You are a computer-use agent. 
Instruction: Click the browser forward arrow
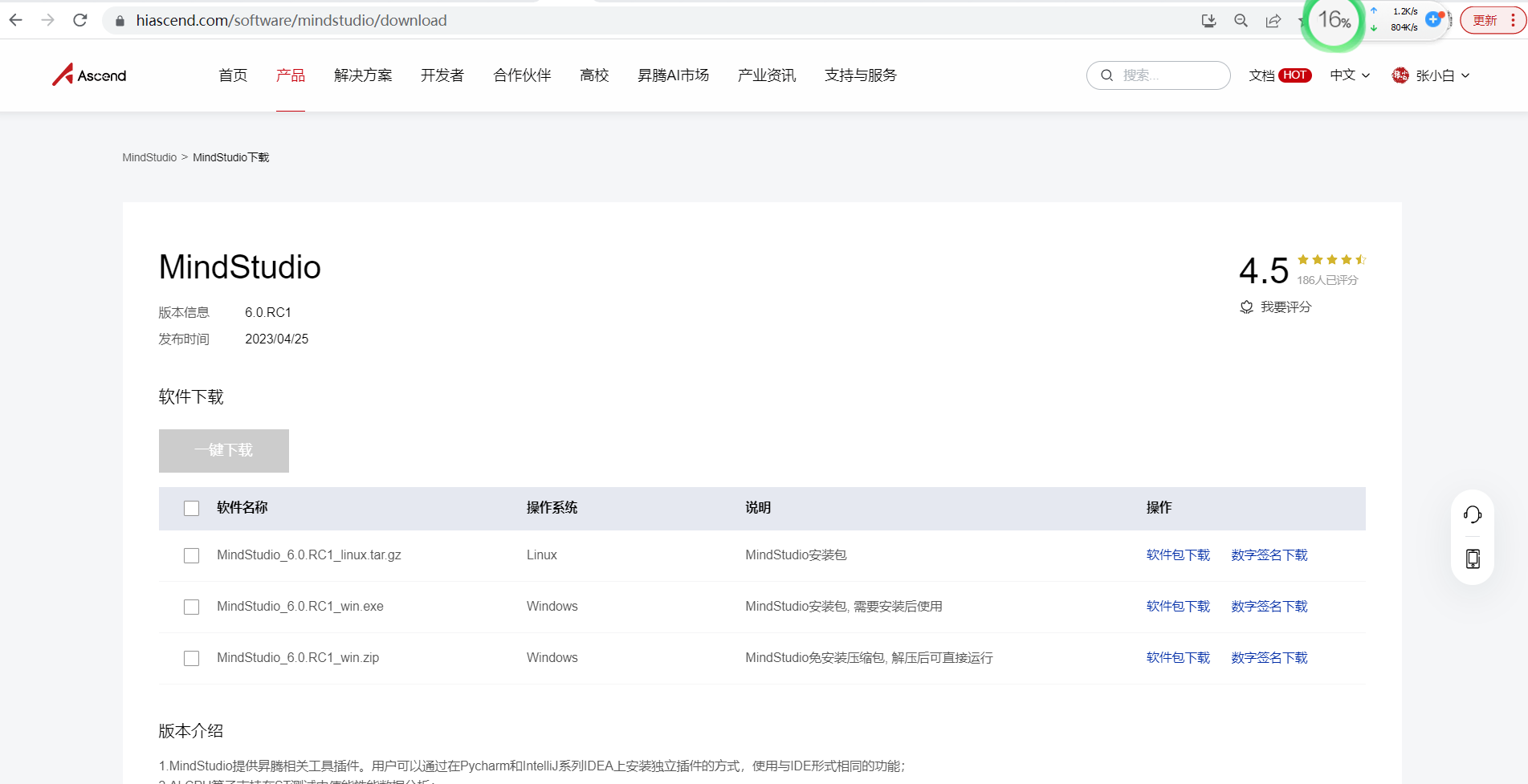pyautogui.click(x=48, y=20)
